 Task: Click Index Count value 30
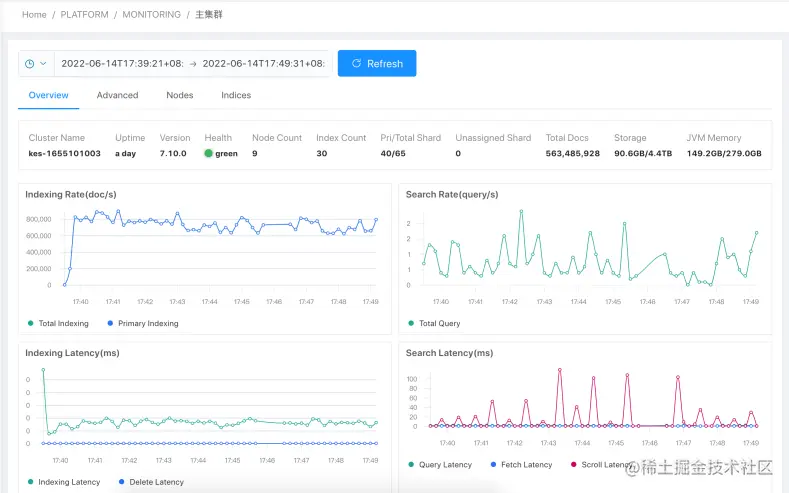322,153
